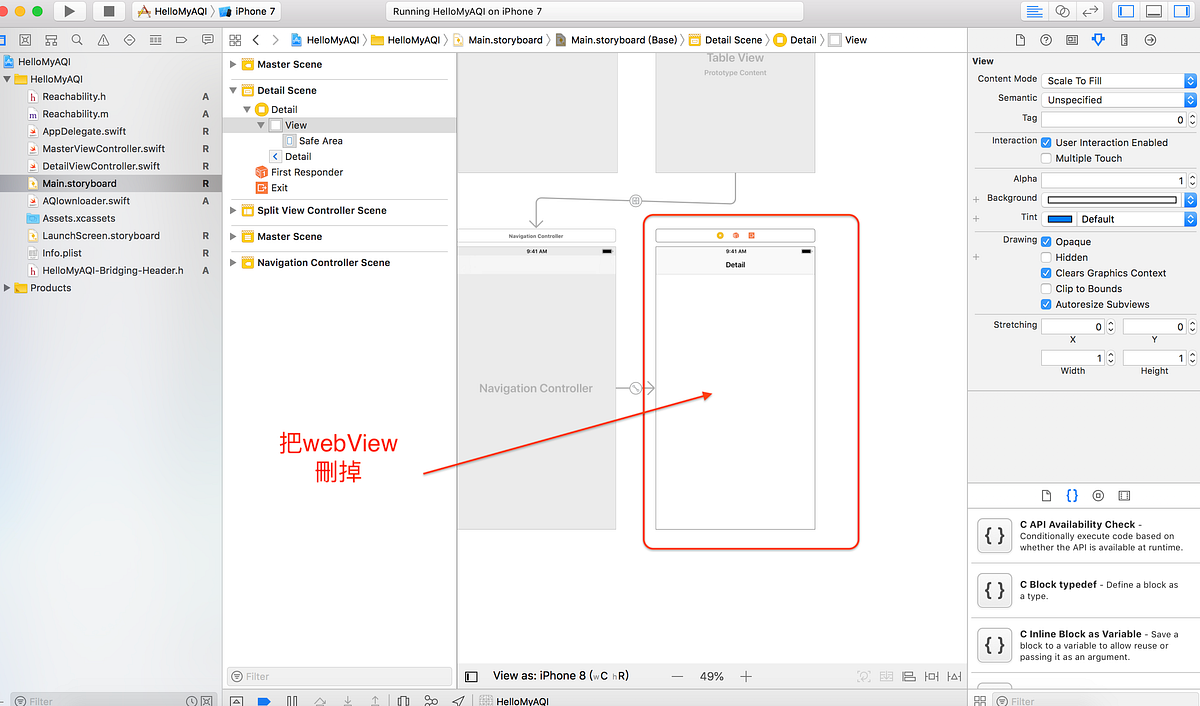
Task: Open the Help inspector question mark icon
Action: (x=1045, y=39)
